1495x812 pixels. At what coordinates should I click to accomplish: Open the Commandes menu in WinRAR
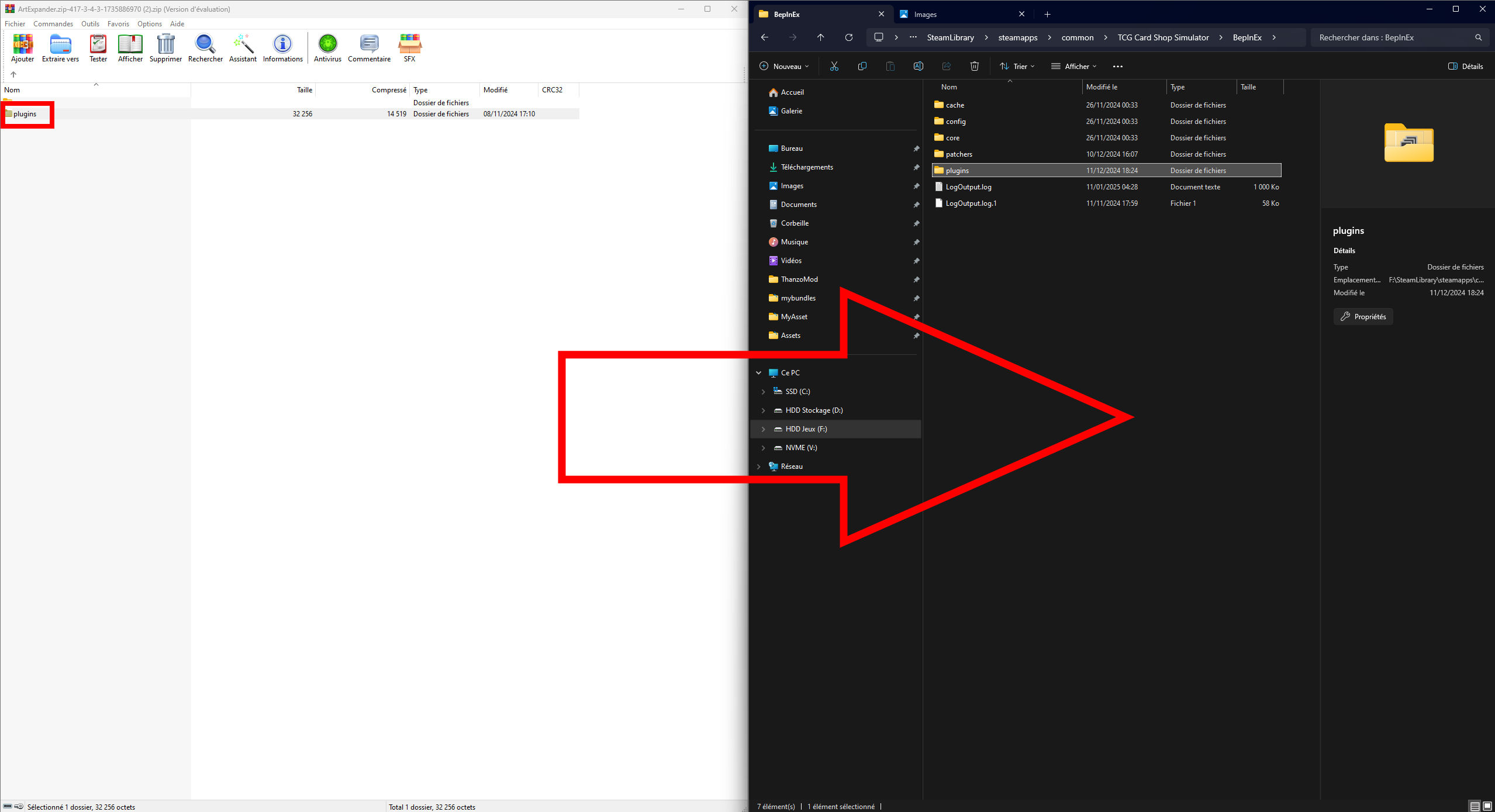coord(53,24)
